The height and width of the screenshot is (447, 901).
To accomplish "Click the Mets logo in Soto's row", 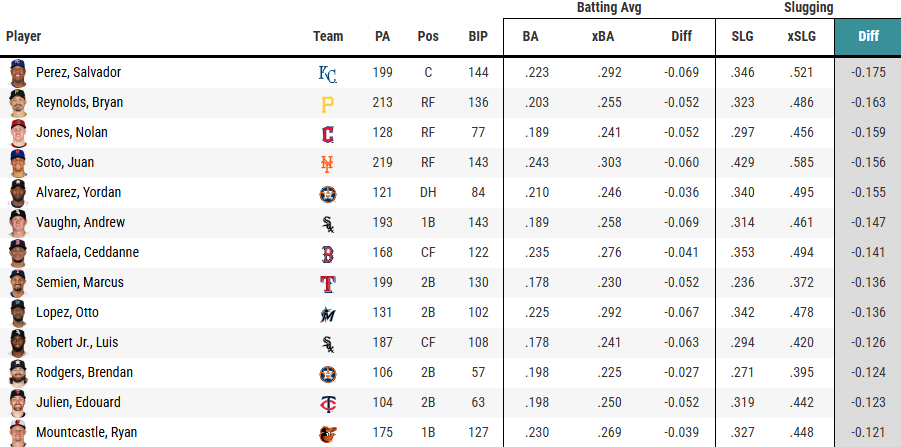I will (x=327, y=163).
